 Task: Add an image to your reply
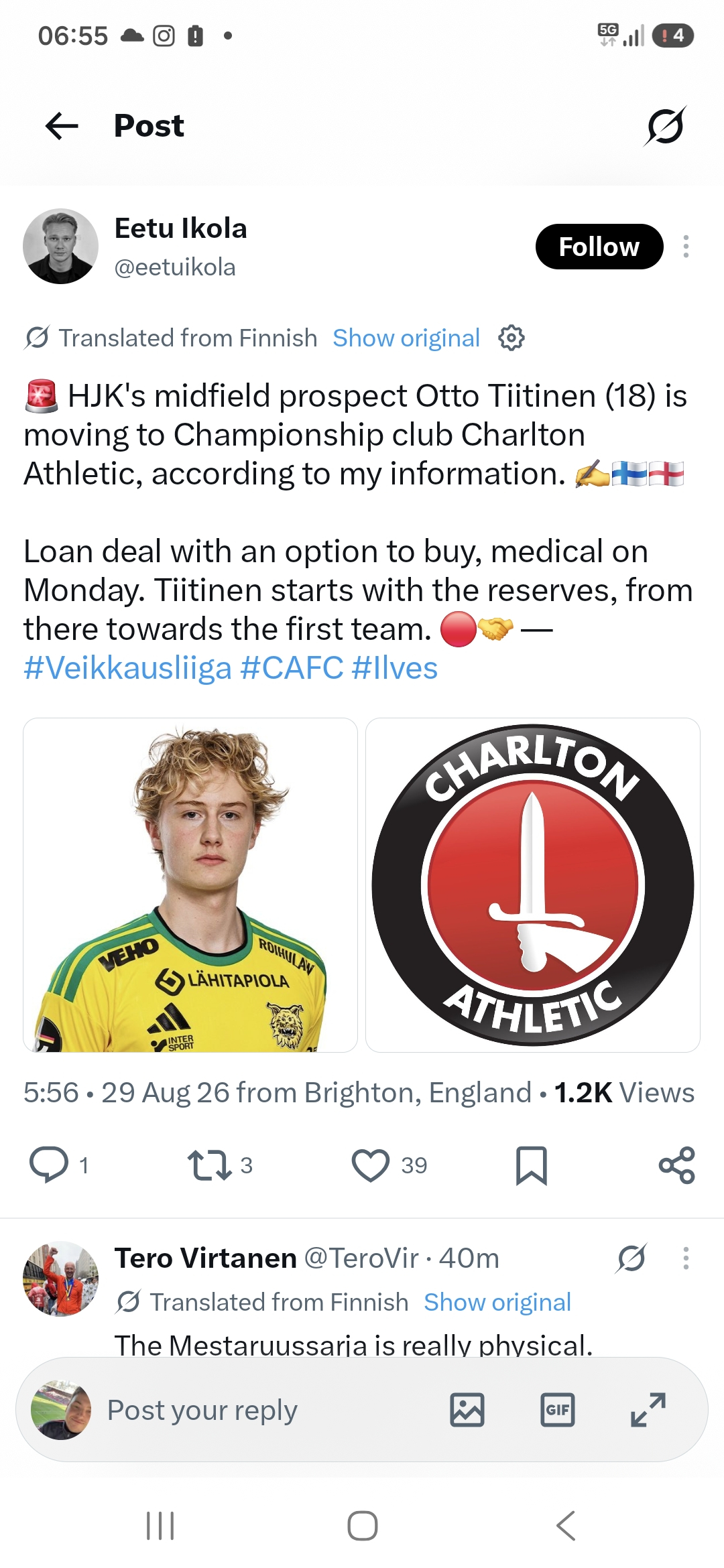pyautogui.click(x=467, y=1410)
